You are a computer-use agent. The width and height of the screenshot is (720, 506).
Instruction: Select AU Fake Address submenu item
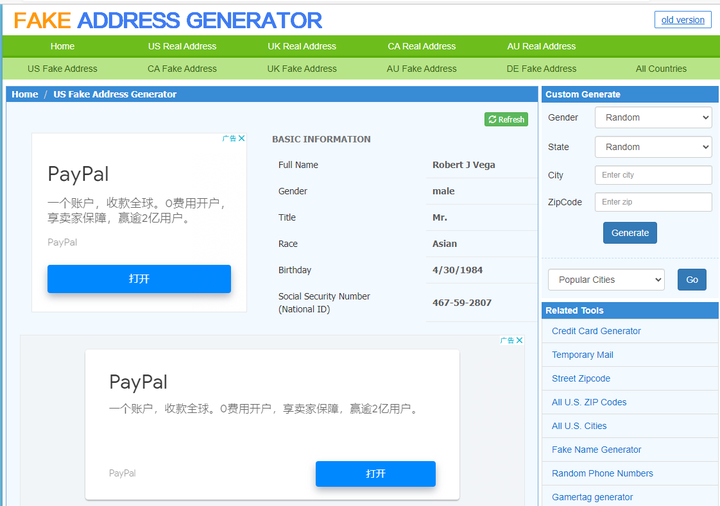click(x=422, y=69)
